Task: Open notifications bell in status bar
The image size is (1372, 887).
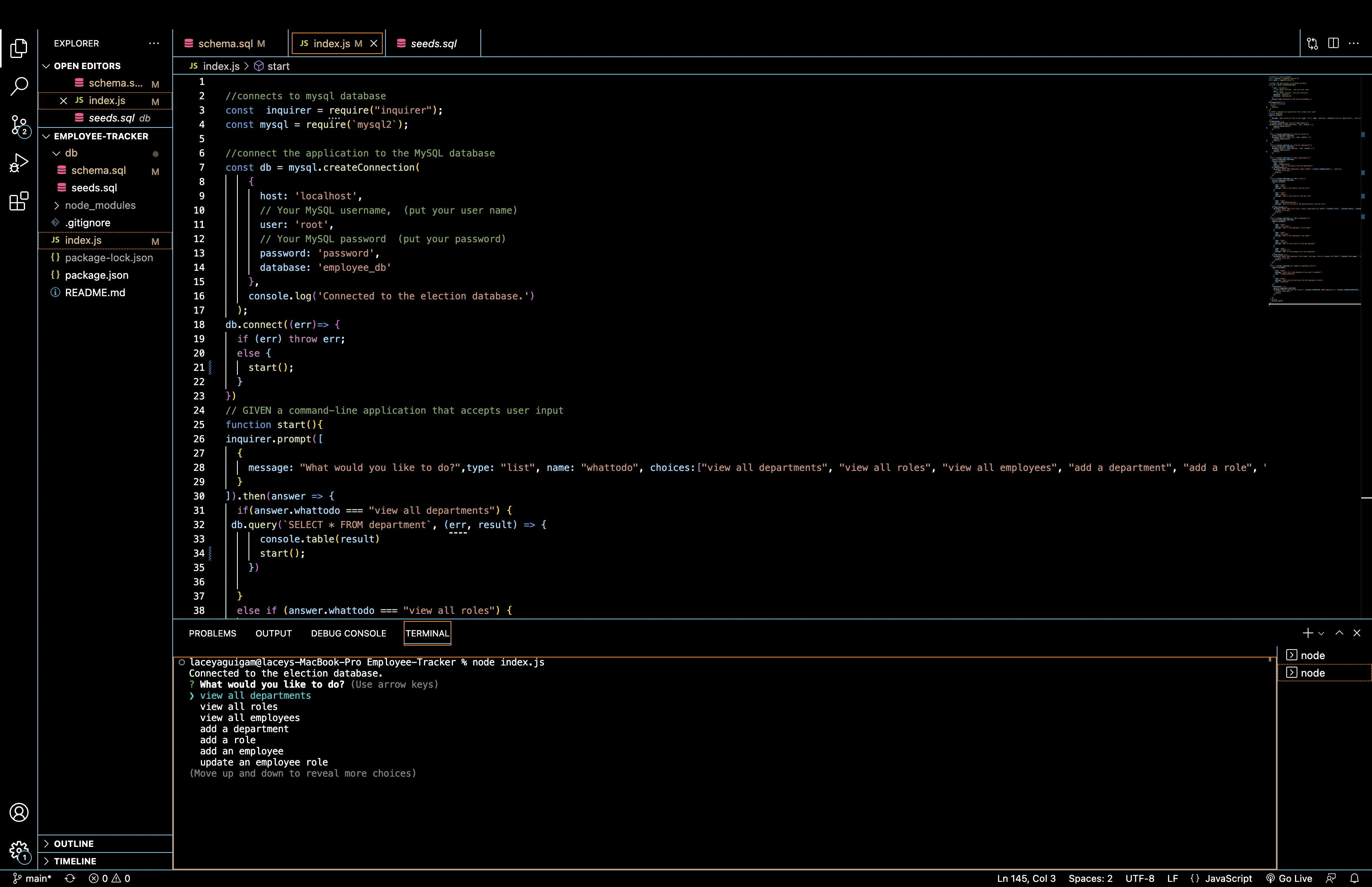Action: 1354,878
